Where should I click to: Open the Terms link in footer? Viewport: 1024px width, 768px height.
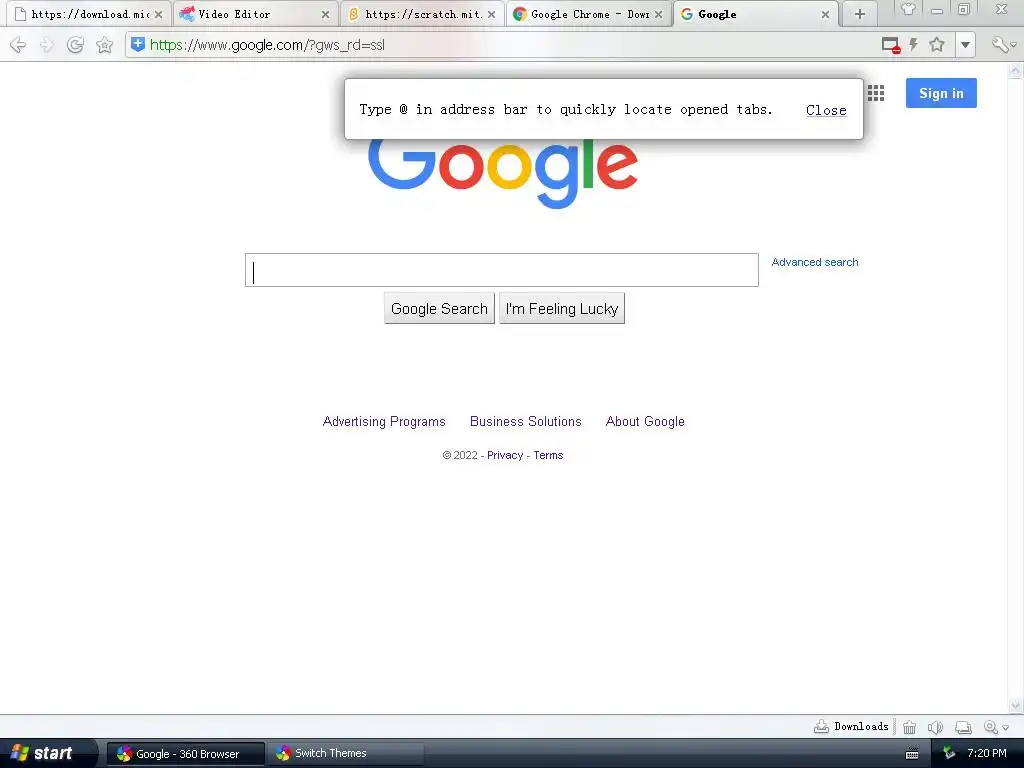pyautogui.click(x=548, y=455)
